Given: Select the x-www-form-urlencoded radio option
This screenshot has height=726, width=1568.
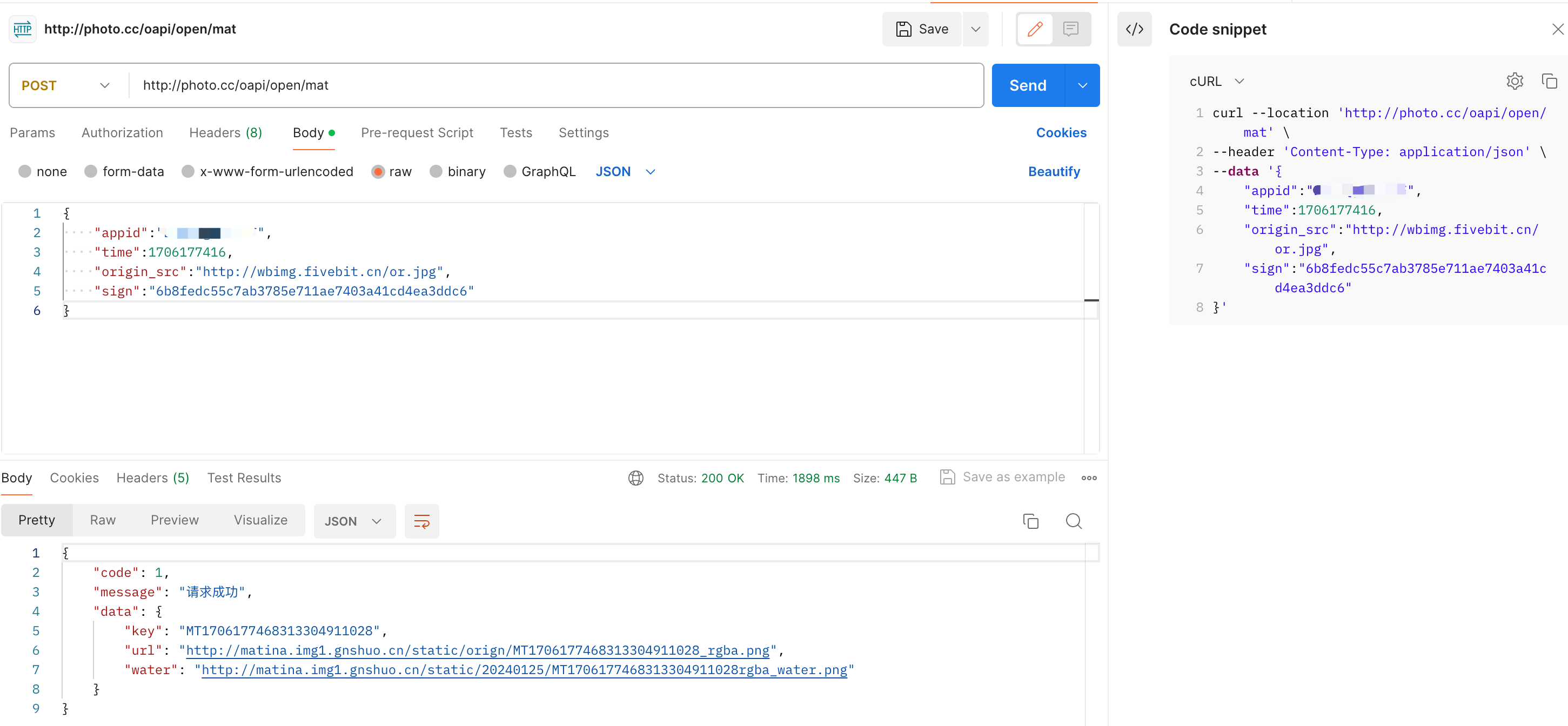Looking at the screenshot, I should pyautogui.click(x=188, y=172).
